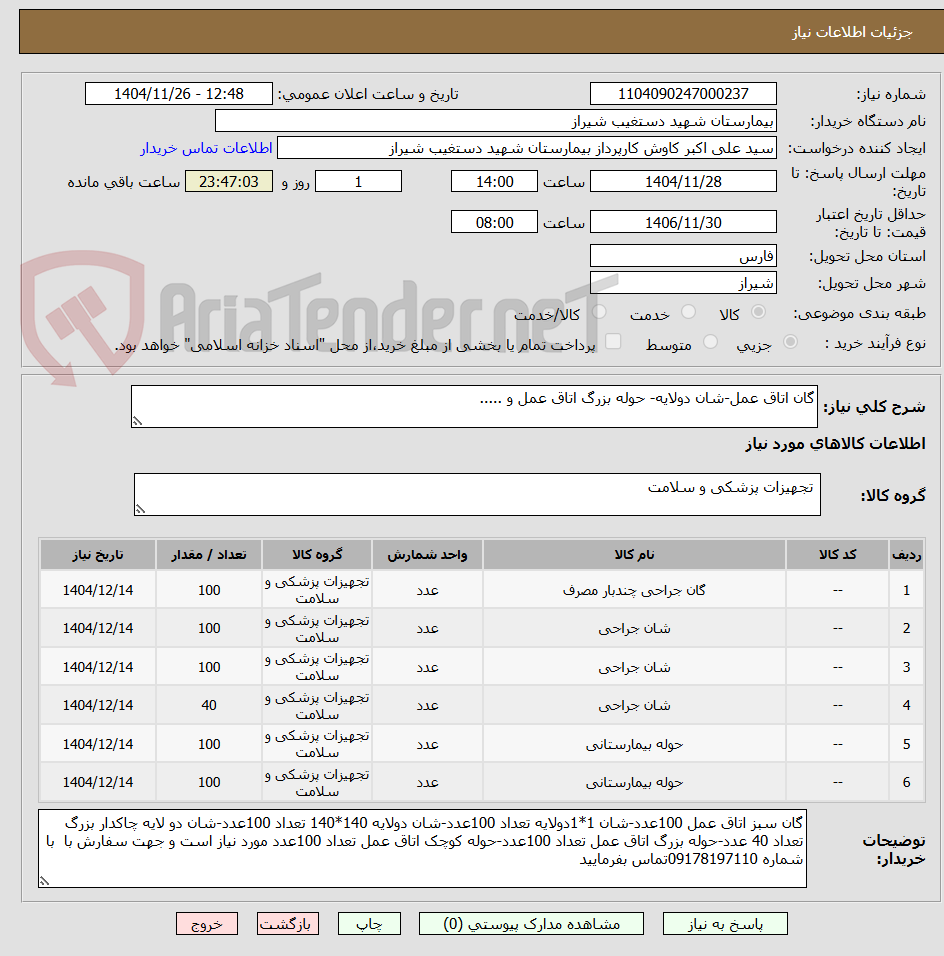Click the مشاهده مدارک پیوستی (0) button
The image size is (944, 956).
[531, 924]
